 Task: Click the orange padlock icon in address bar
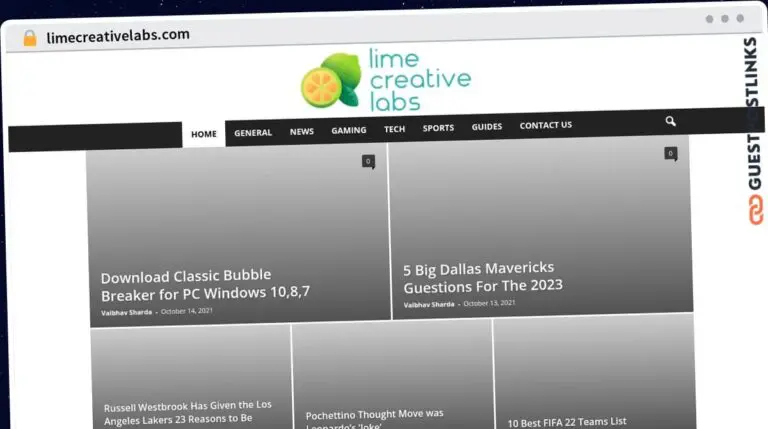point(30,38)
